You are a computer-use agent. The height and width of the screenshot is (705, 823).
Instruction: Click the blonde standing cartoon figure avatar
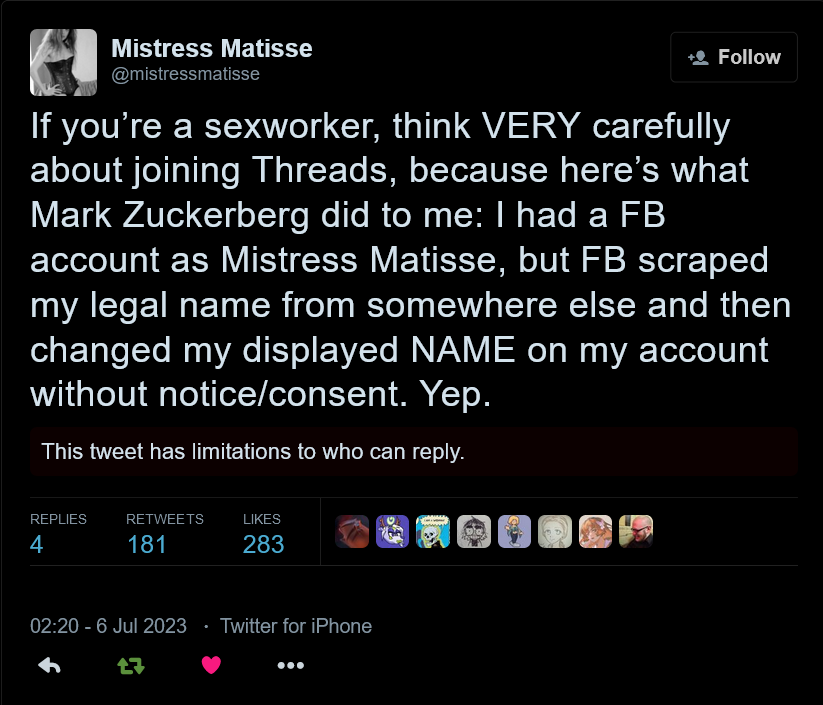[x=514, y=532]
